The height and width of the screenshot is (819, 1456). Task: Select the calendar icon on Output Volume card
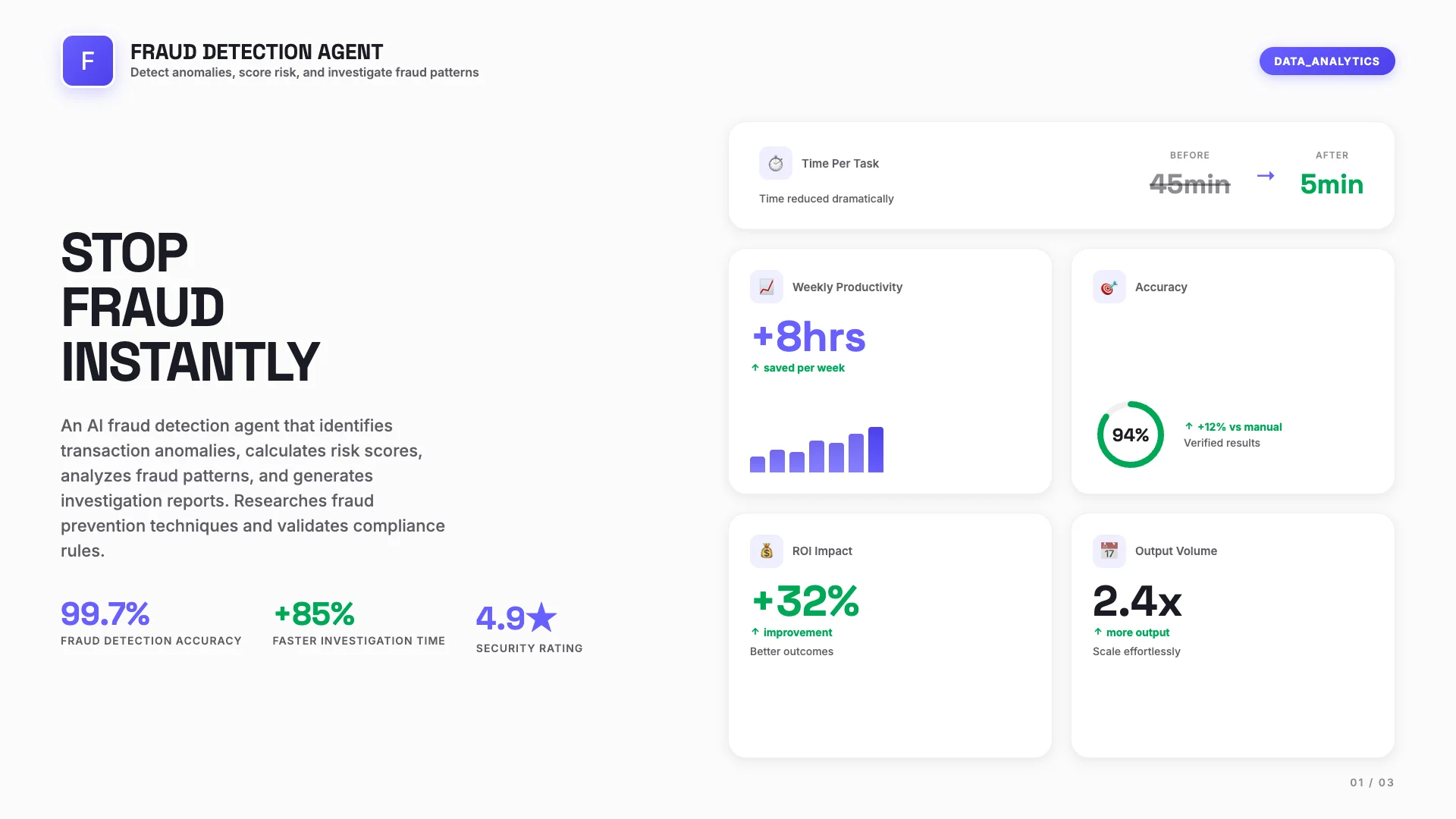[1109, 551]
